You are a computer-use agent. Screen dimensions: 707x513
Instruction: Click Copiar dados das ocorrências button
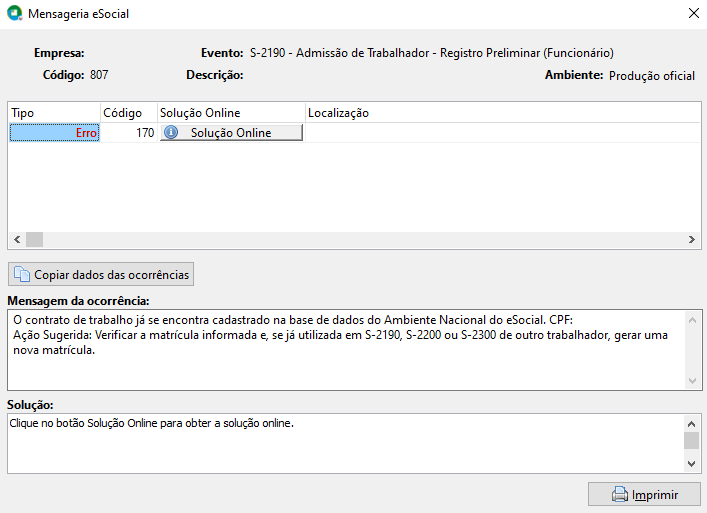[x=101, y=274]
